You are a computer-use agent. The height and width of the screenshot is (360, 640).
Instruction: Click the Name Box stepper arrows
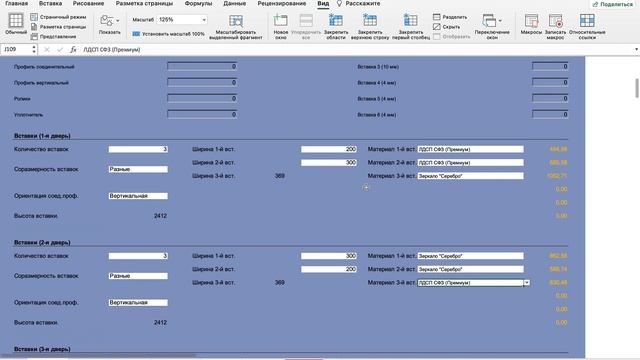point(34,49)
